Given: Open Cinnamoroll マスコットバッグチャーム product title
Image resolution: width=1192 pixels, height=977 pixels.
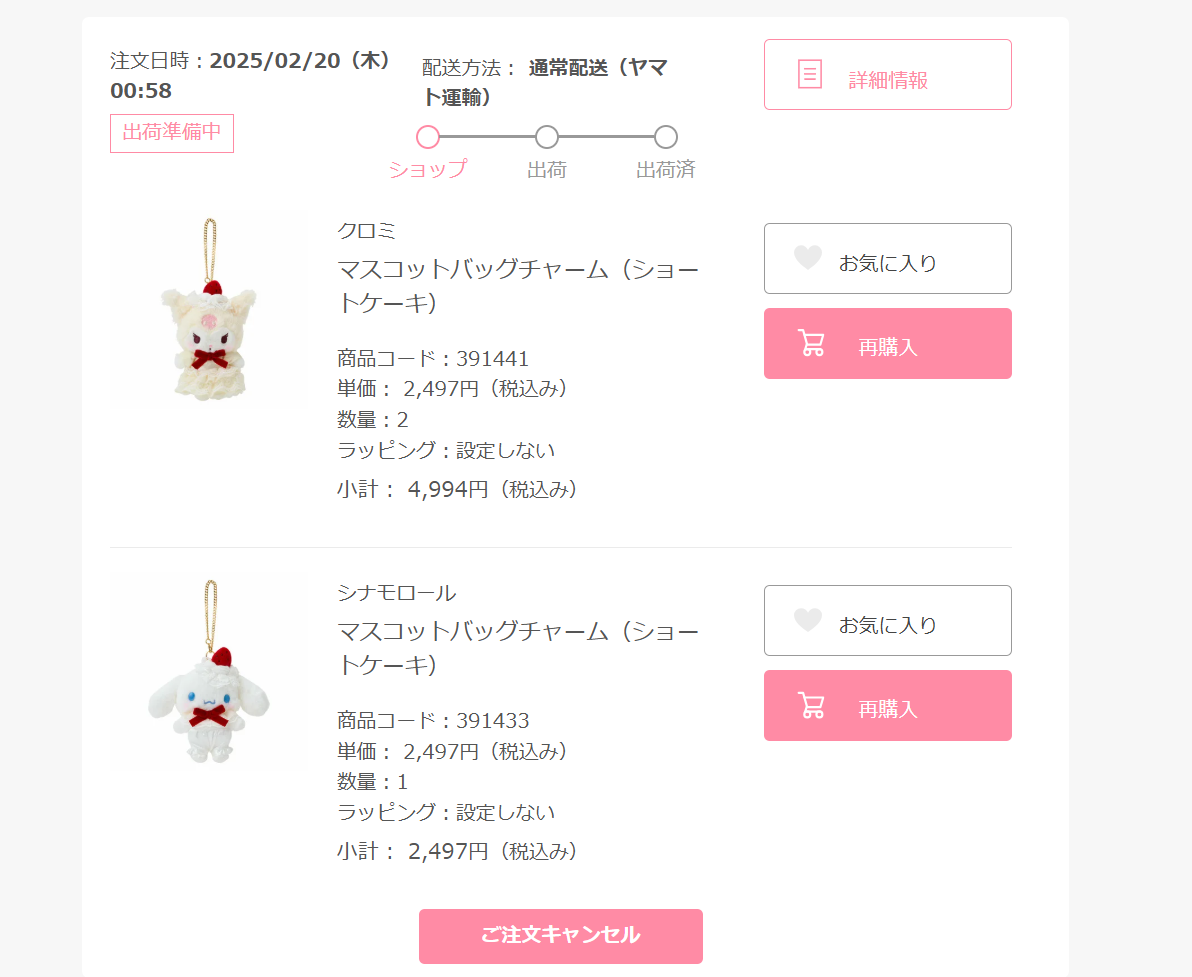Looking at the screenshot, I should [x=518, y=648].
